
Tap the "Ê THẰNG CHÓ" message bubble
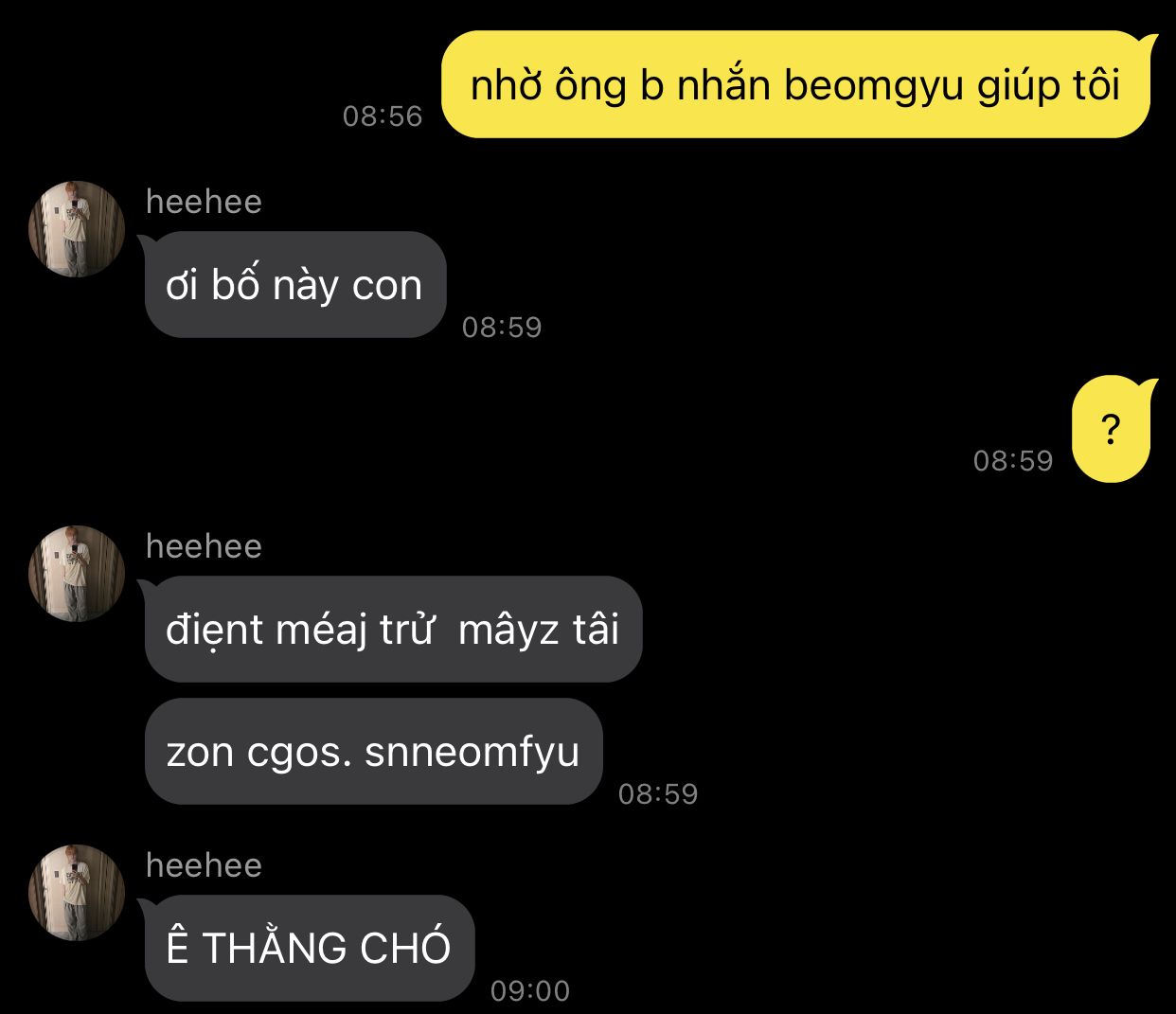pos(309,948)
